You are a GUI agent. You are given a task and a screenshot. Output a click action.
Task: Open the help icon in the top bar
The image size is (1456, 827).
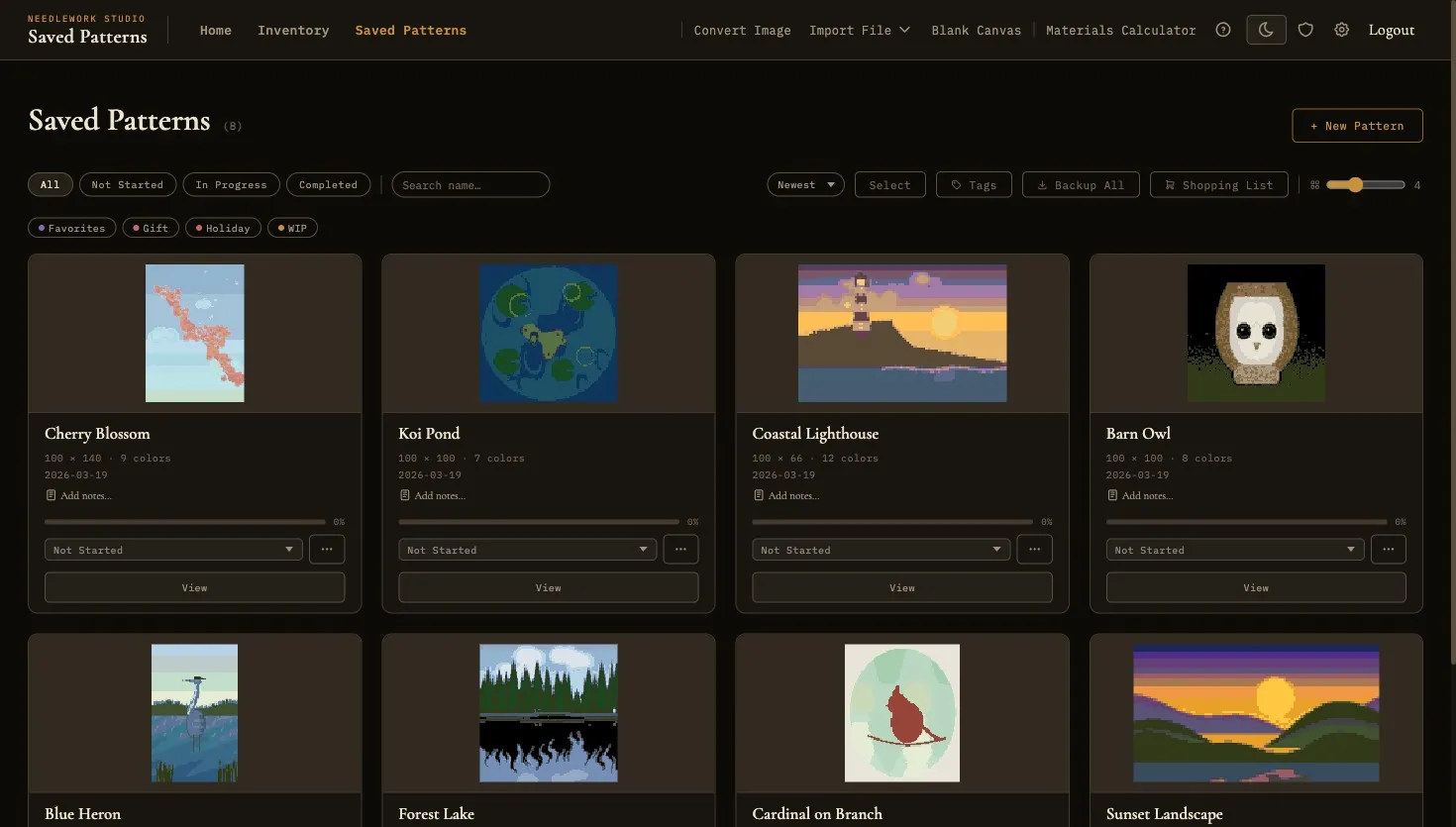point(1222,30)
